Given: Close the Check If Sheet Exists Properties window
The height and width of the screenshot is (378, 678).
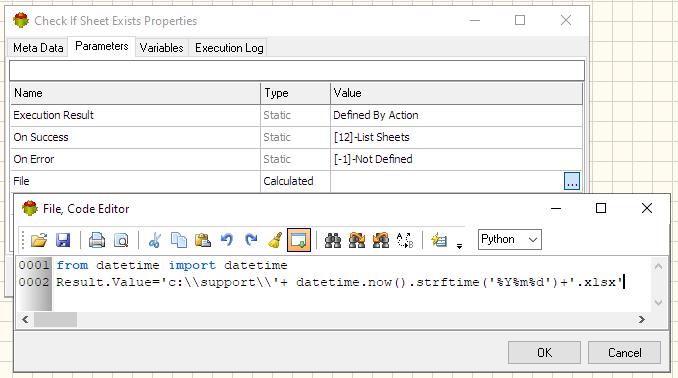Looking at the screenshot, I should (566, 20).
